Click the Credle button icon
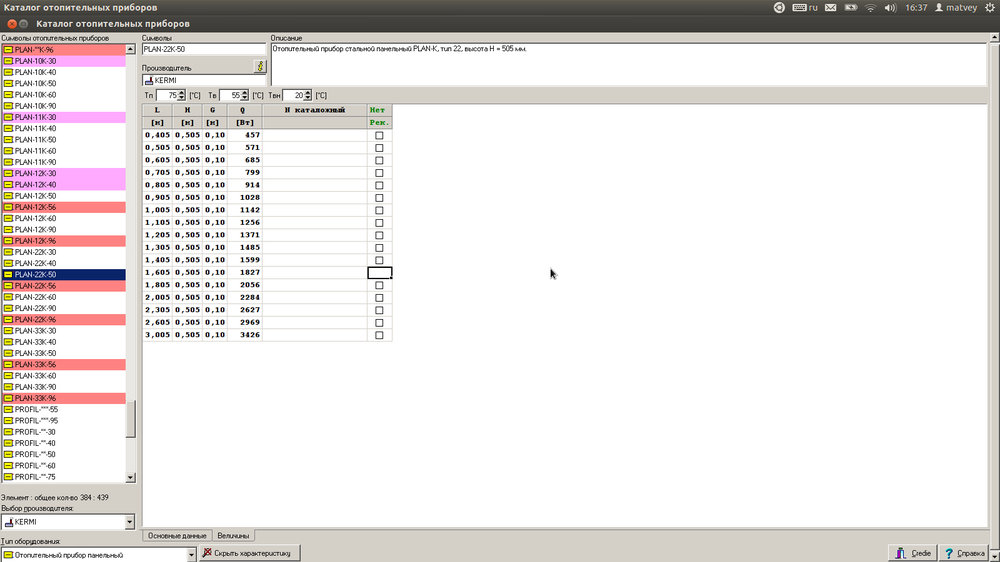 click(x=902, y=553)
